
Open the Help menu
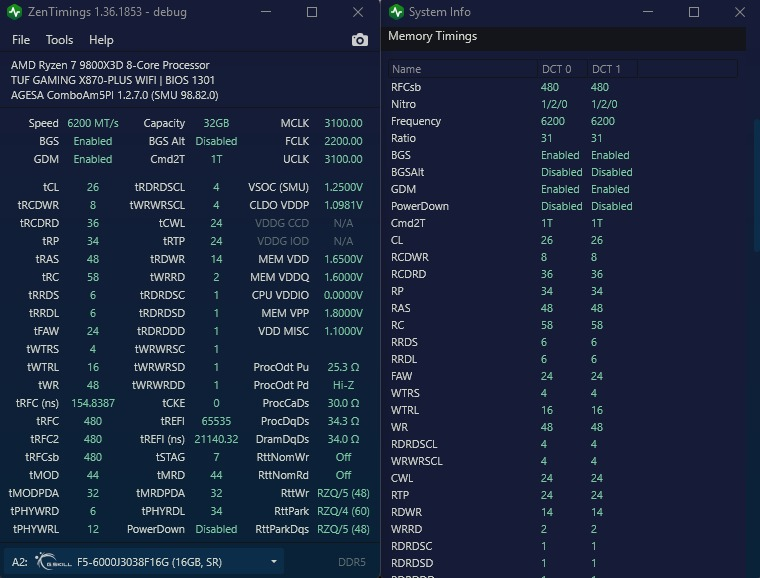point(101,40)
